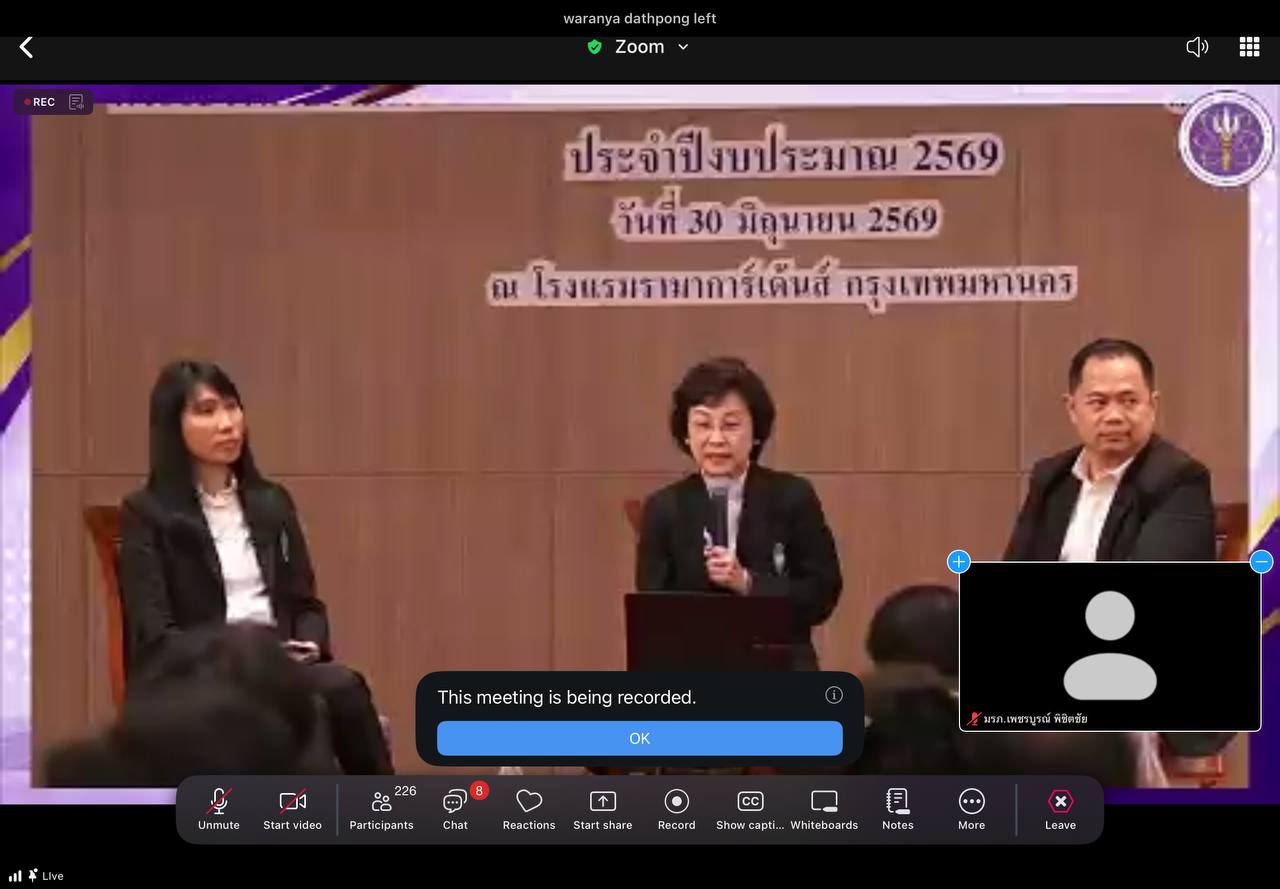Tap the speaker audio output icon
The width and height of the screenshot is (1280, 889).
click(1197, 47)
